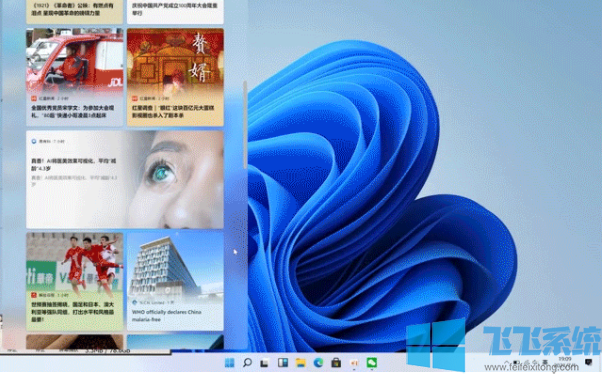This screenshot has width=603, height=374.
Task: Open the 赘婿 news card
Action: (175, 77)
